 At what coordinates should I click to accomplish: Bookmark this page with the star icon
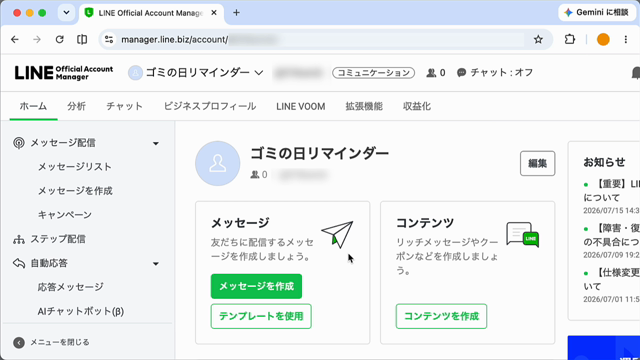[x=538, y=40]
